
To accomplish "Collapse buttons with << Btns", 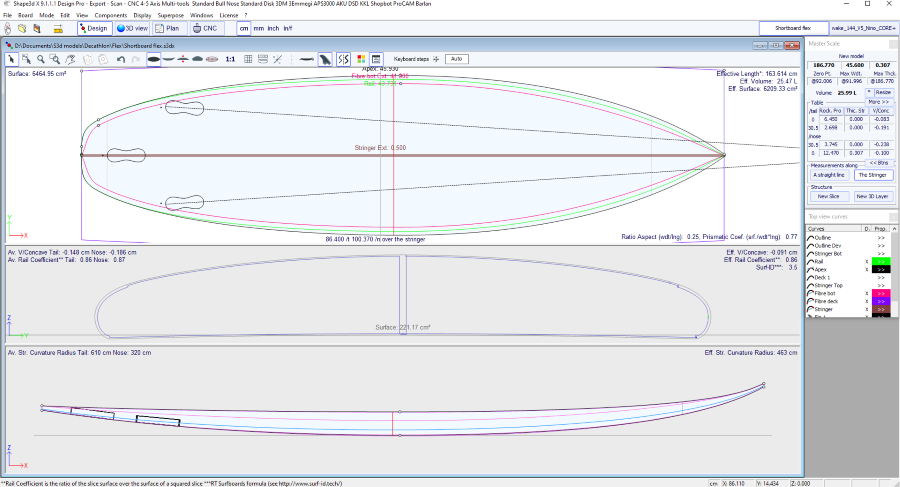I will 878,162.
